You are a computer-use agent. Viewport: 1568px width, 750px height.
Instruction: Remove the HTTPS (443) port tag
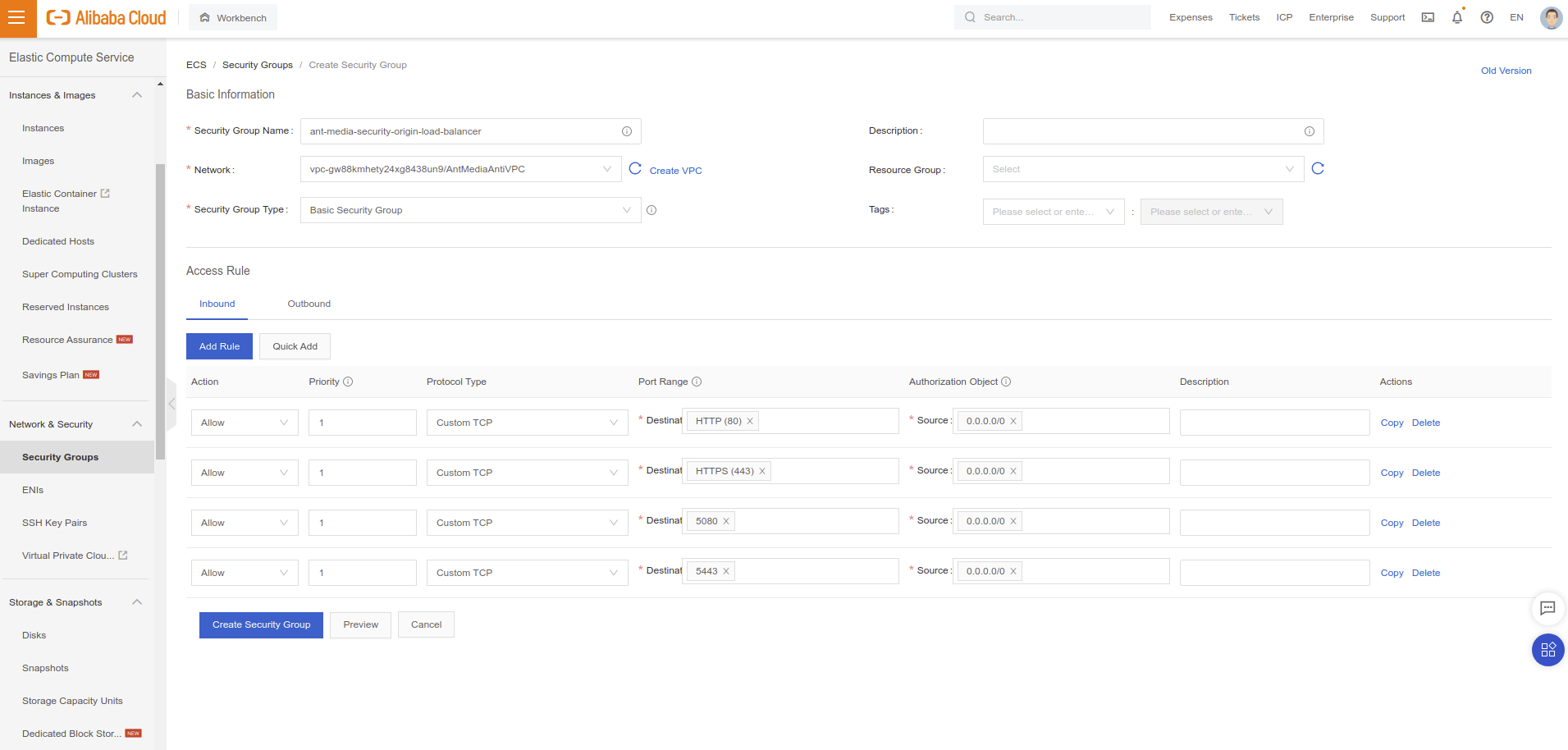tap(762, 471)
